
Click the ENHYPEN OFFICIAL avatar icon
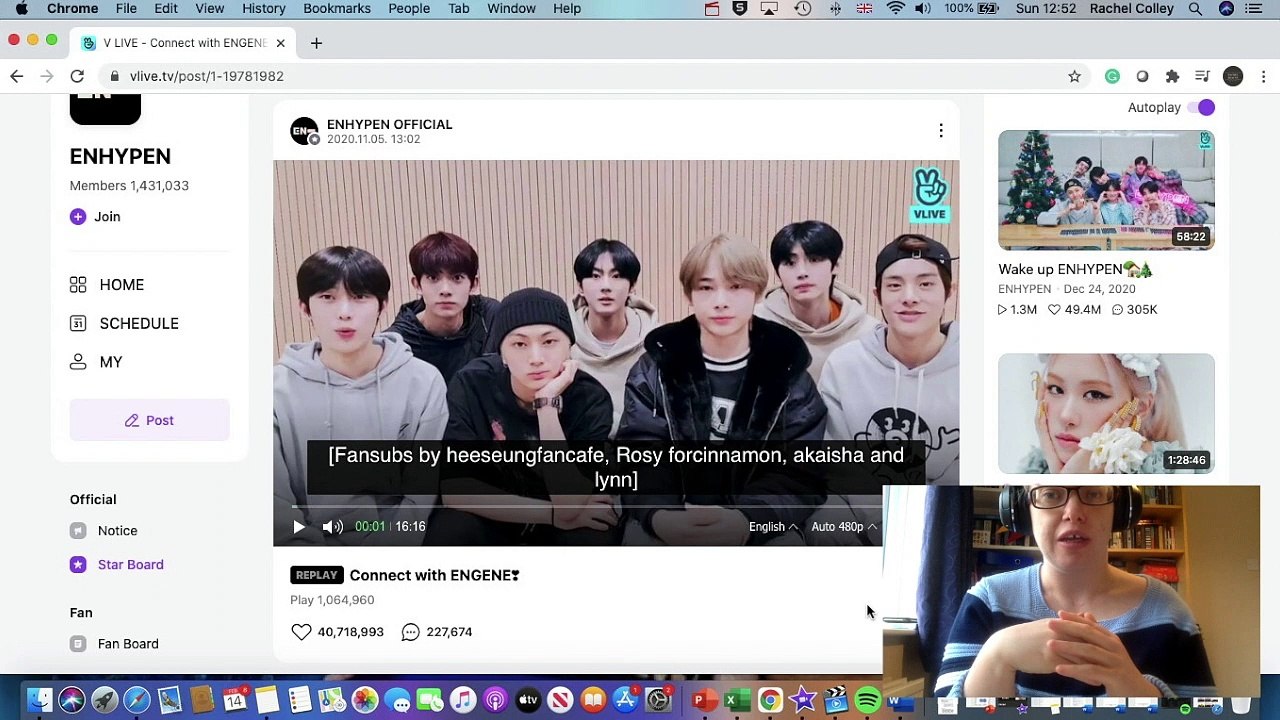(x=304, y=131)
